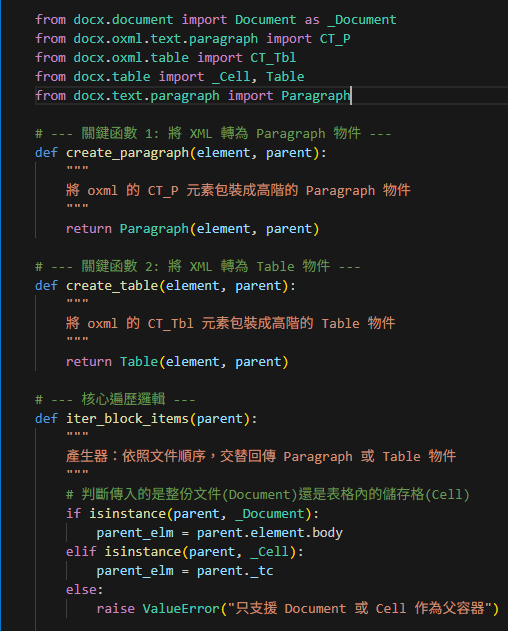
Task: Select CT_P in the second import line
Action: click(335, 39)
